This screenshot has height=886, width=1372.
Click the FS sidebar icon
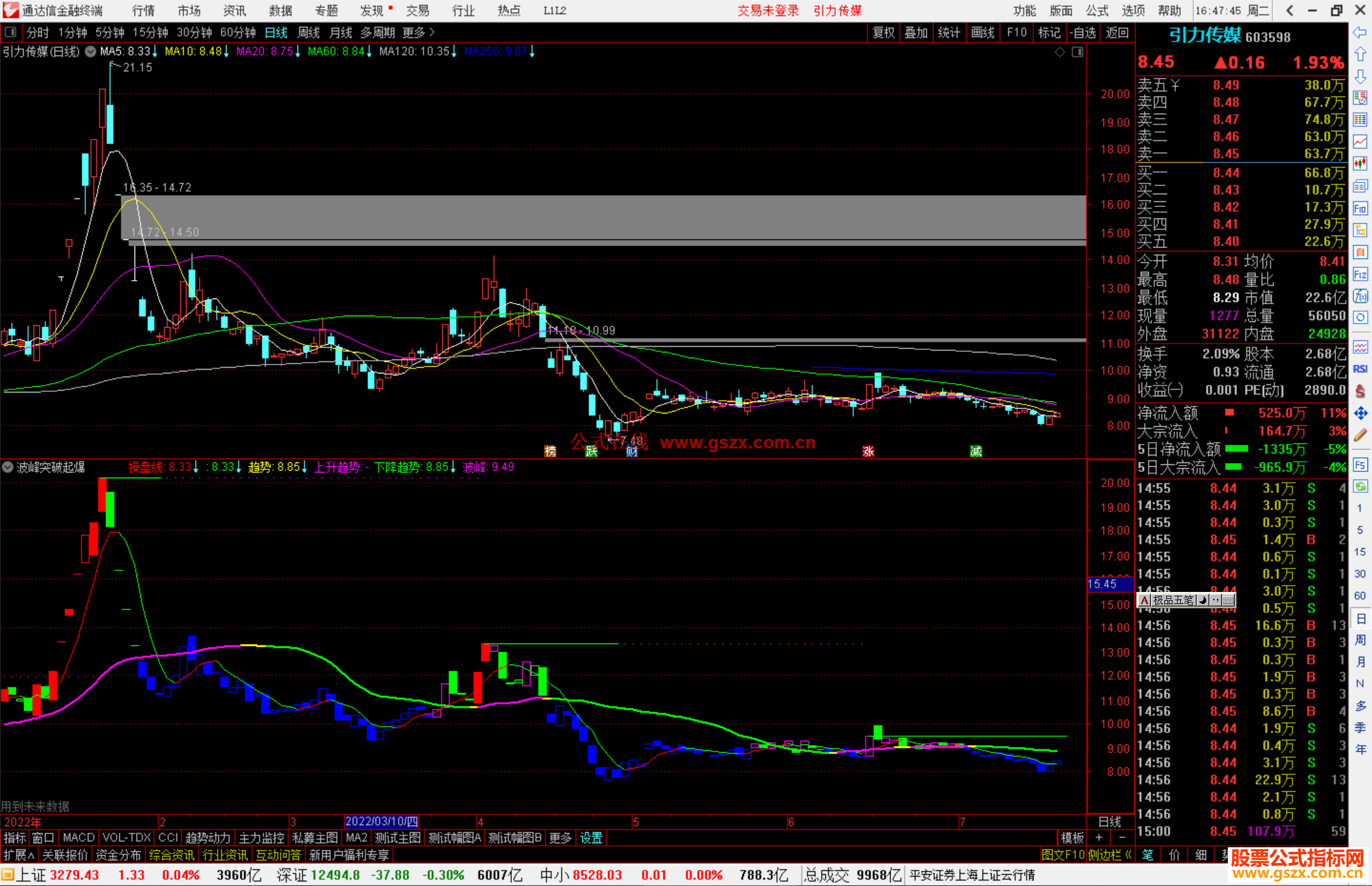coord(1360,465)
